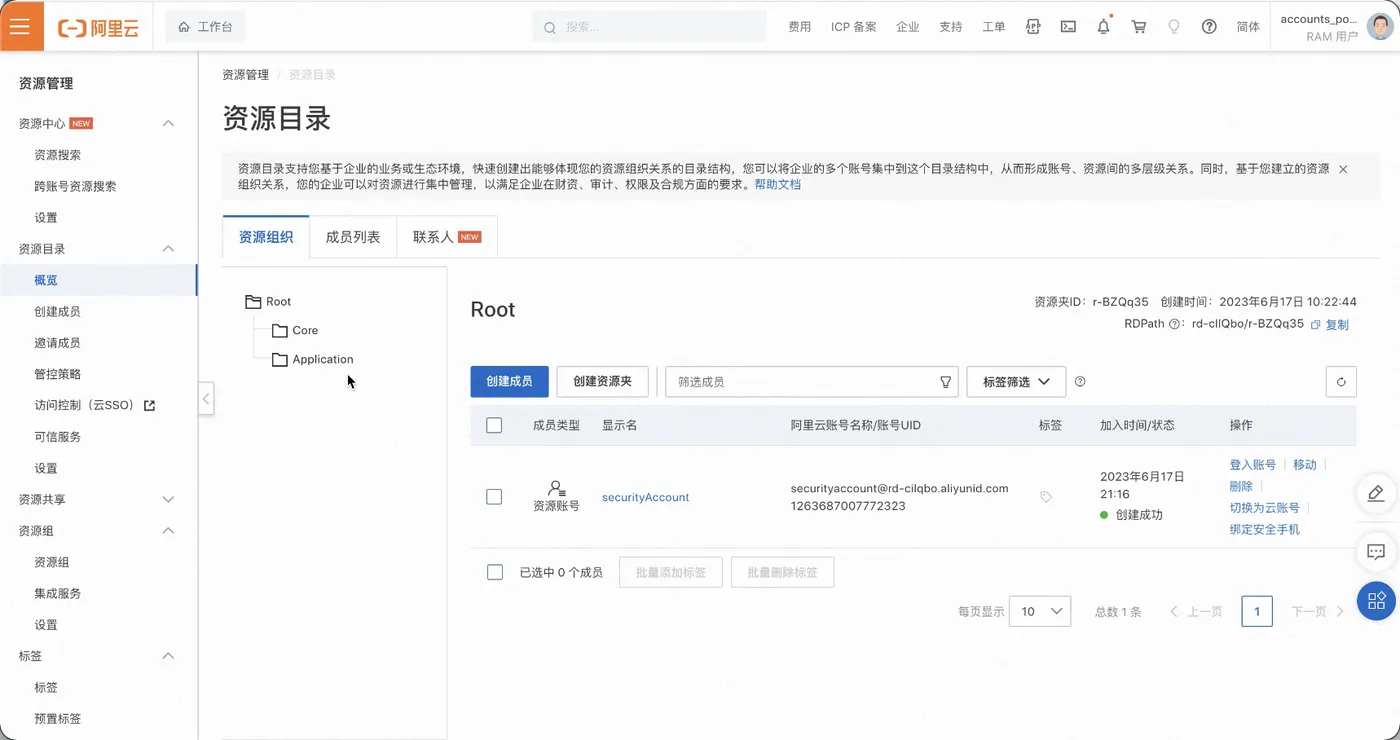Tick the securityAccount row checkbox
Viewport: 1400px width, 740px height.
pyautogui.click(x=494, y=497)
